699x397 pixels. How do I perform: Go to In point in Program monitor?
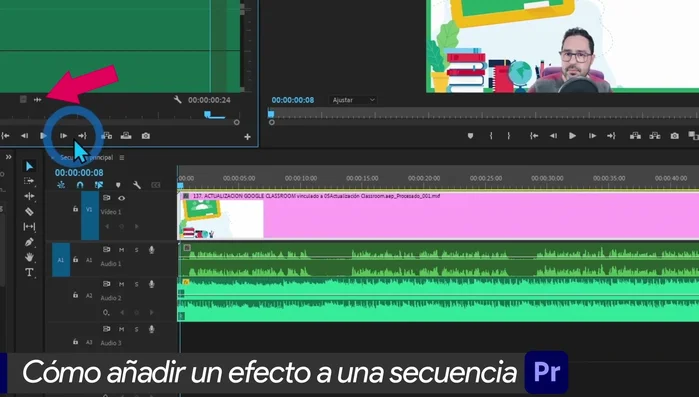click(x=534, y=136)
